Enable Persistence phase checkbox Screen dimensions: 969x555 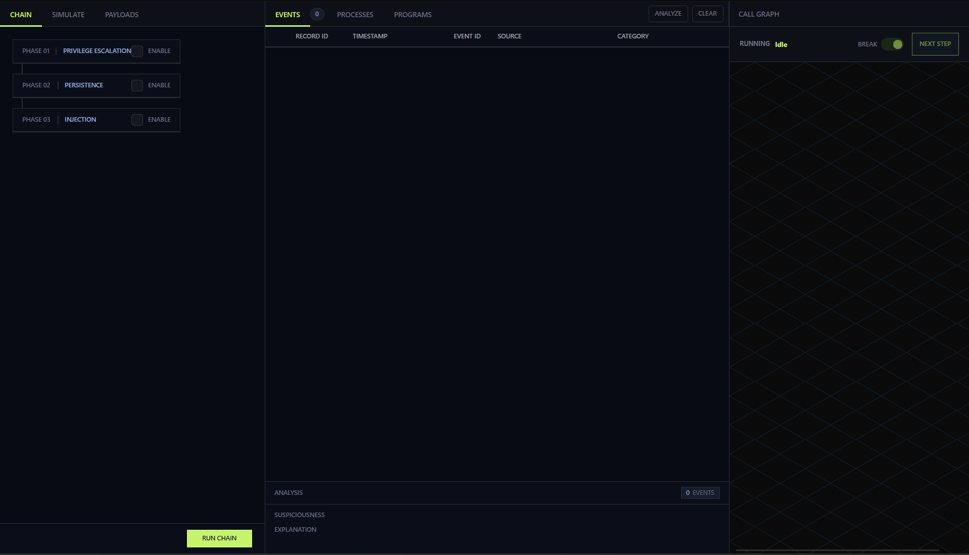coord(137,85)
